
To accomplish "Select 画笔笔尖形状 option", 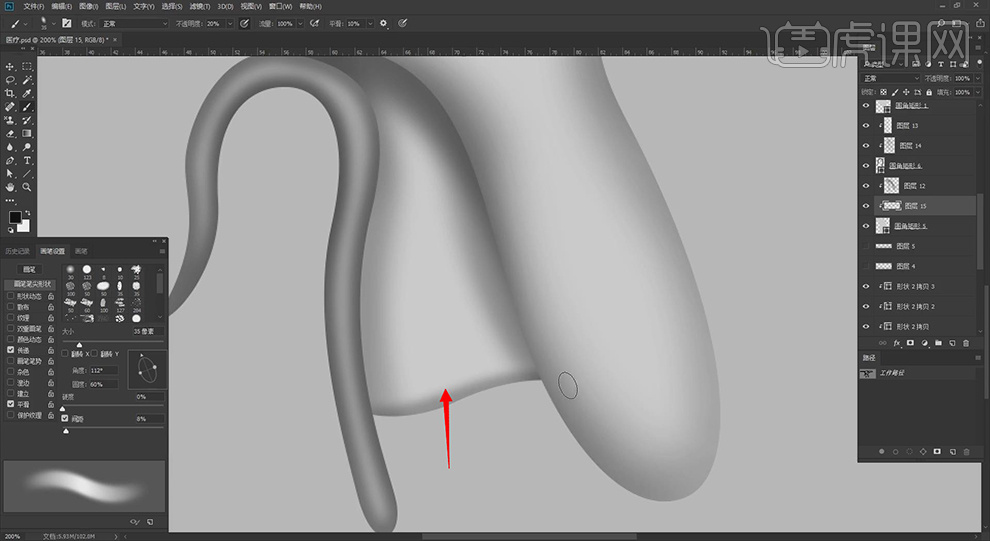I will pyautogui.click(x=30, y=284).
